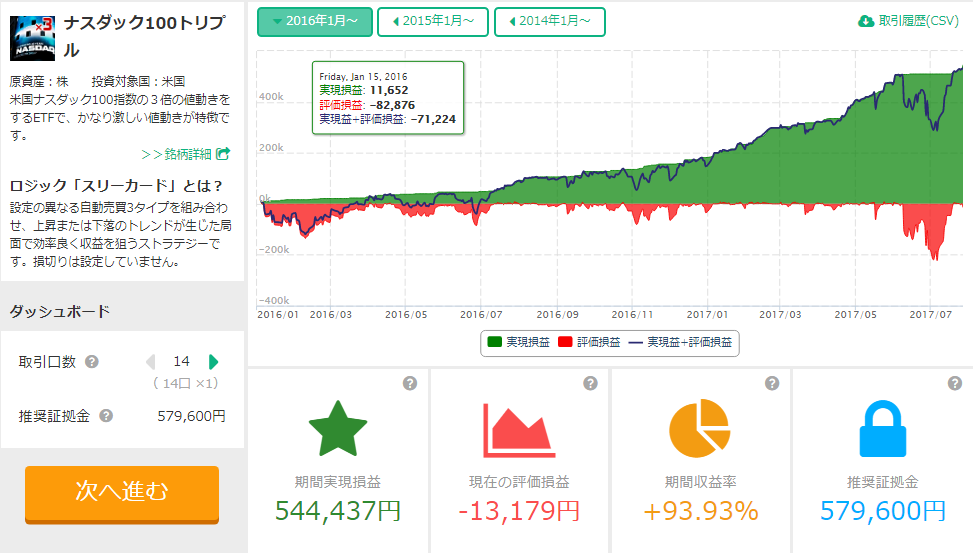Click the red area chart icon
This screenshot has height=553, width=973.
click(x=519, y=430)
